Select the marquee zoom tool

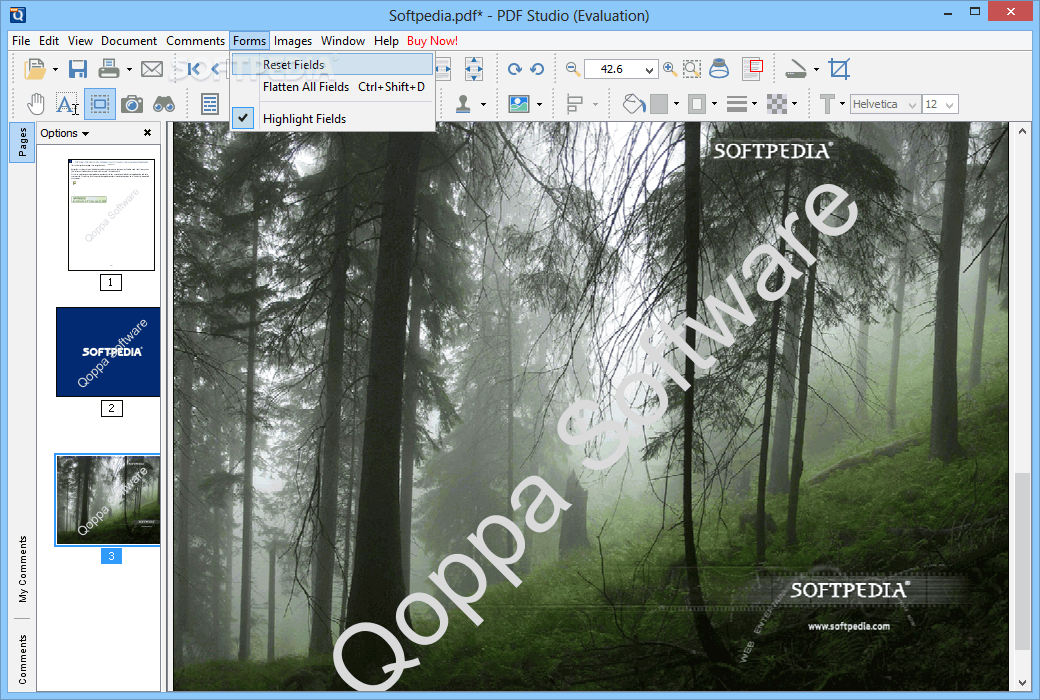point(692,69)
